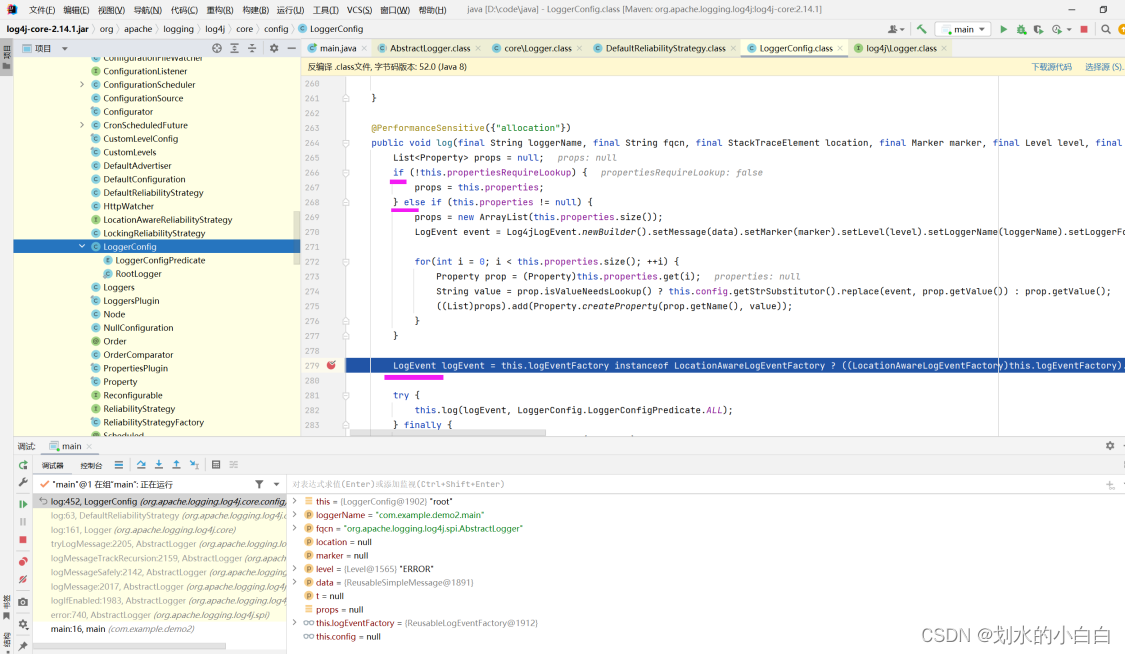Screen dimensions: 1125x654
Task: Click Run to Cursor debugger icon
Action: click(x=194, y=465)
